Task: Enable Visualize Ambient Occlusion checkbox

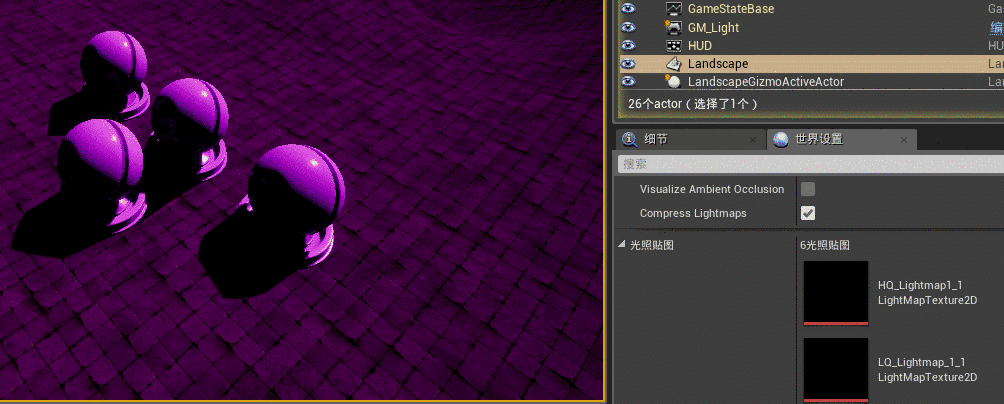Action: (808, 189)
